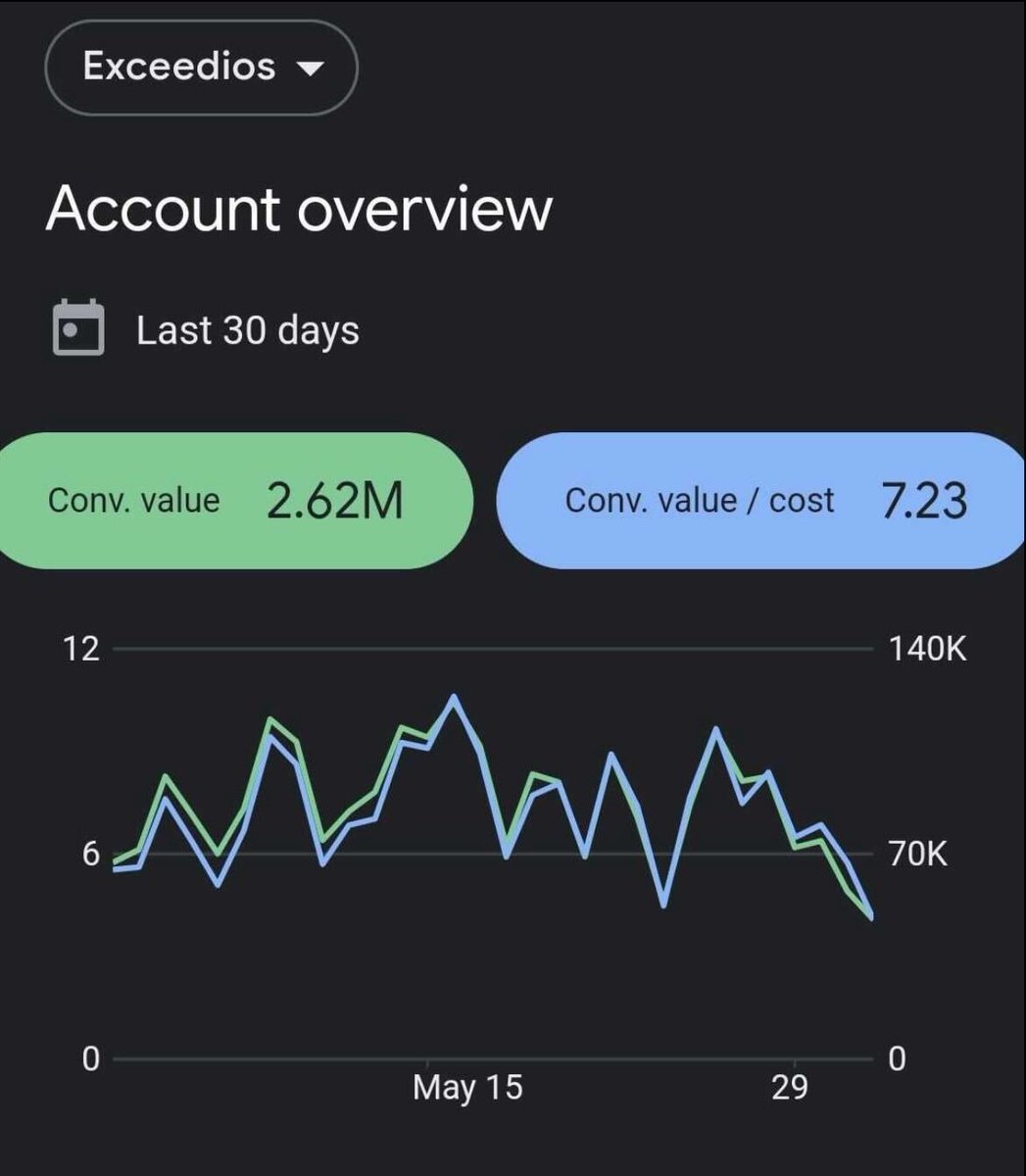Select the blue Conv. value / cost card

761,501
